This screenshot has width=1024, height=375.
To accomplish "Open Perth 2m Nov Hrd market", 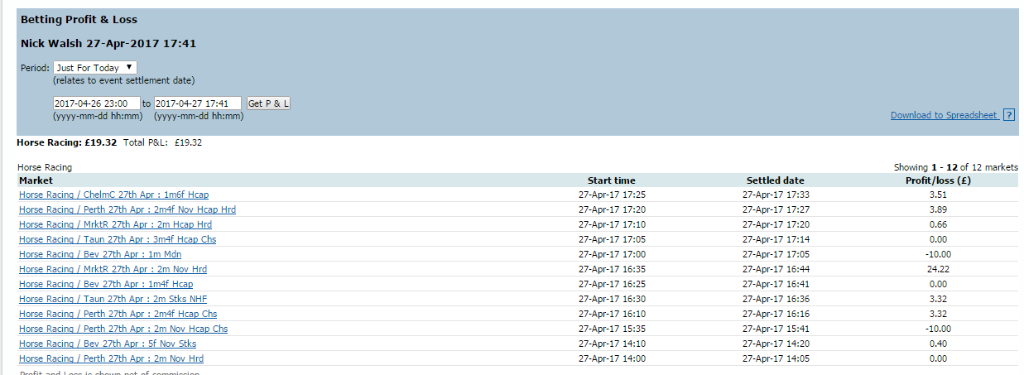I will [111, 359].
